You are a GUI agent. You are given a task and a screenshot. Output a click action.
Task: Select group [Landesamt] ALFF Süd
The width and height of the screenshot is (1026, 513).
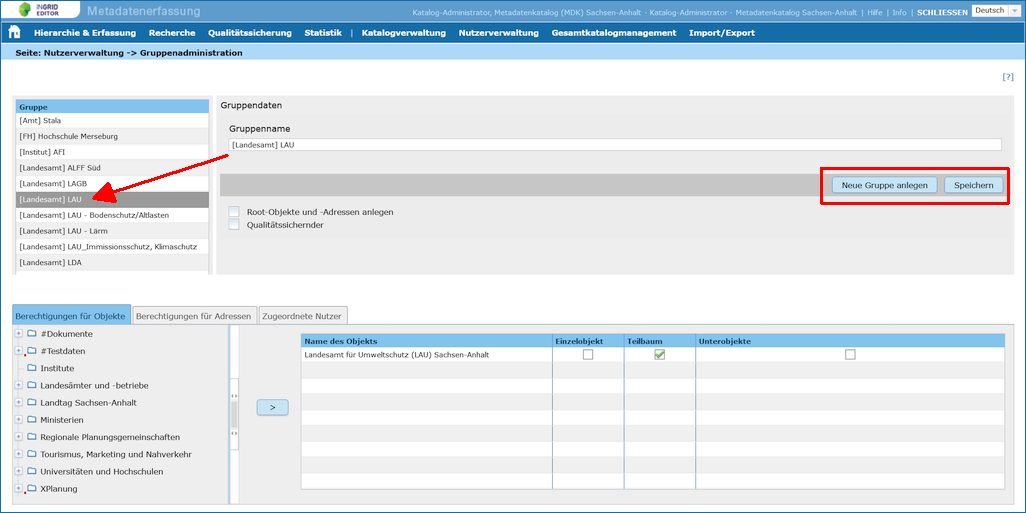[x=112, y=168]
